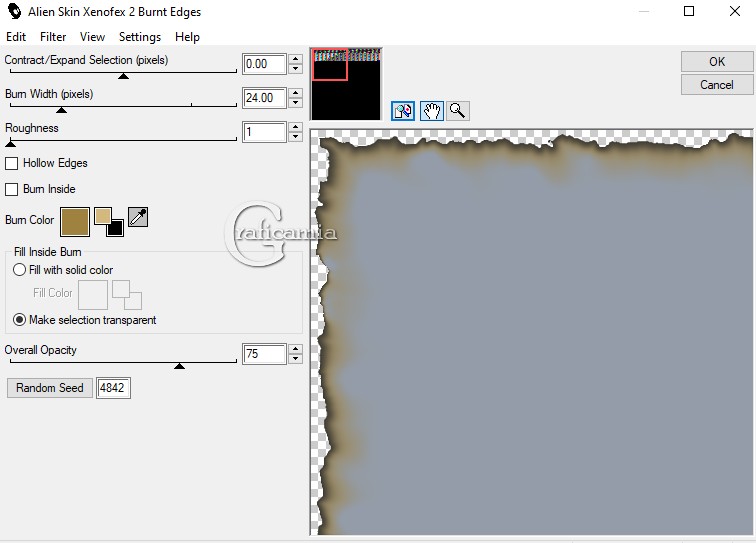The height and width of the screenshot is (543, 756).
Task: Click the navigator thumbnail preview
Action: point(346,84)
